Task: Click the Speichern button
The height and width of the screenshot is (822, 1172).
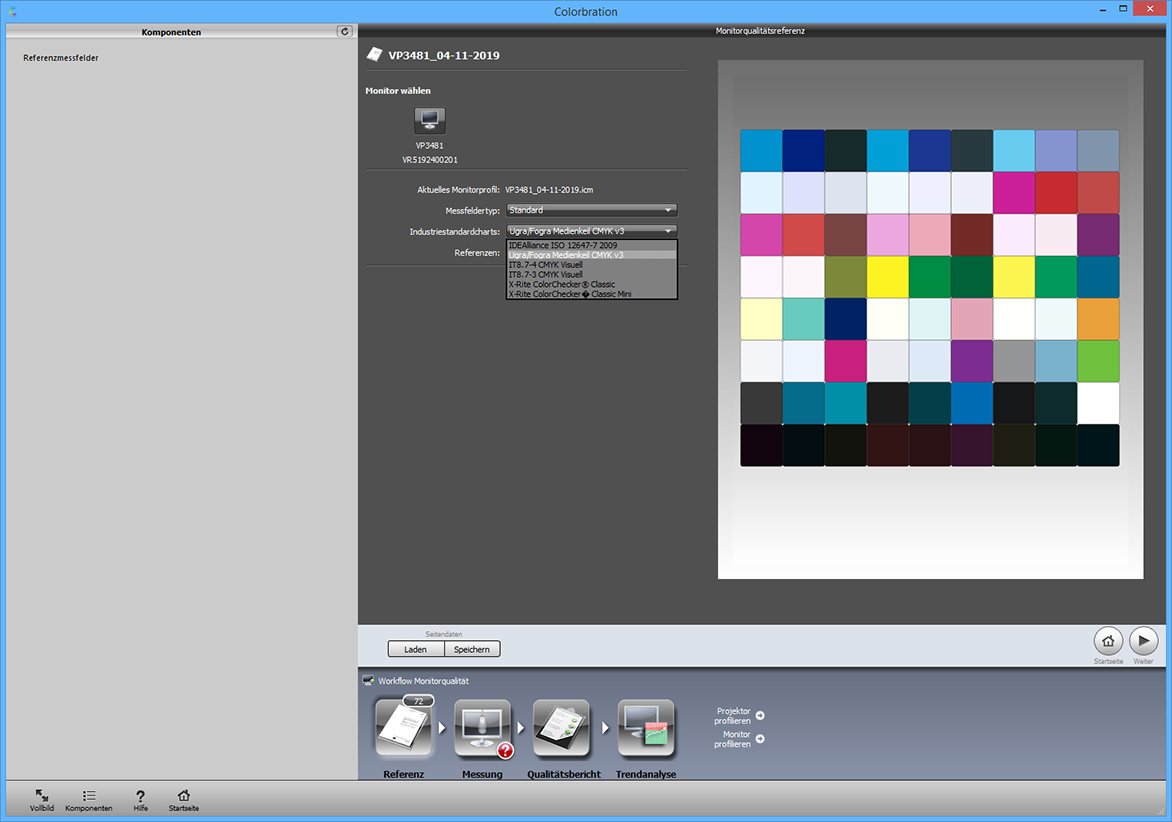Action: pos(472,649)
